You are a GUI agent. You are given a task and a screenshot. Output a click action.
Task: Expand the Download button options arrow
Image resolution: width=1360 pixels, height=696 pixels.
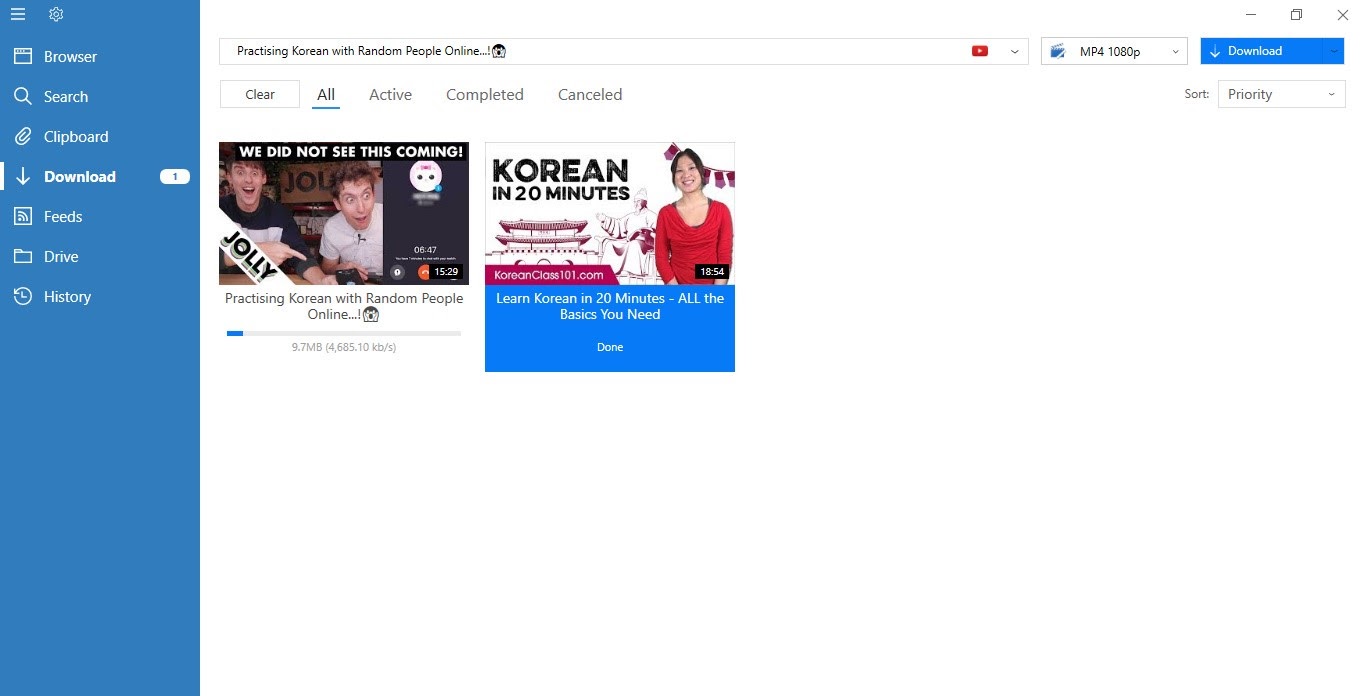tap(1334, 51)
